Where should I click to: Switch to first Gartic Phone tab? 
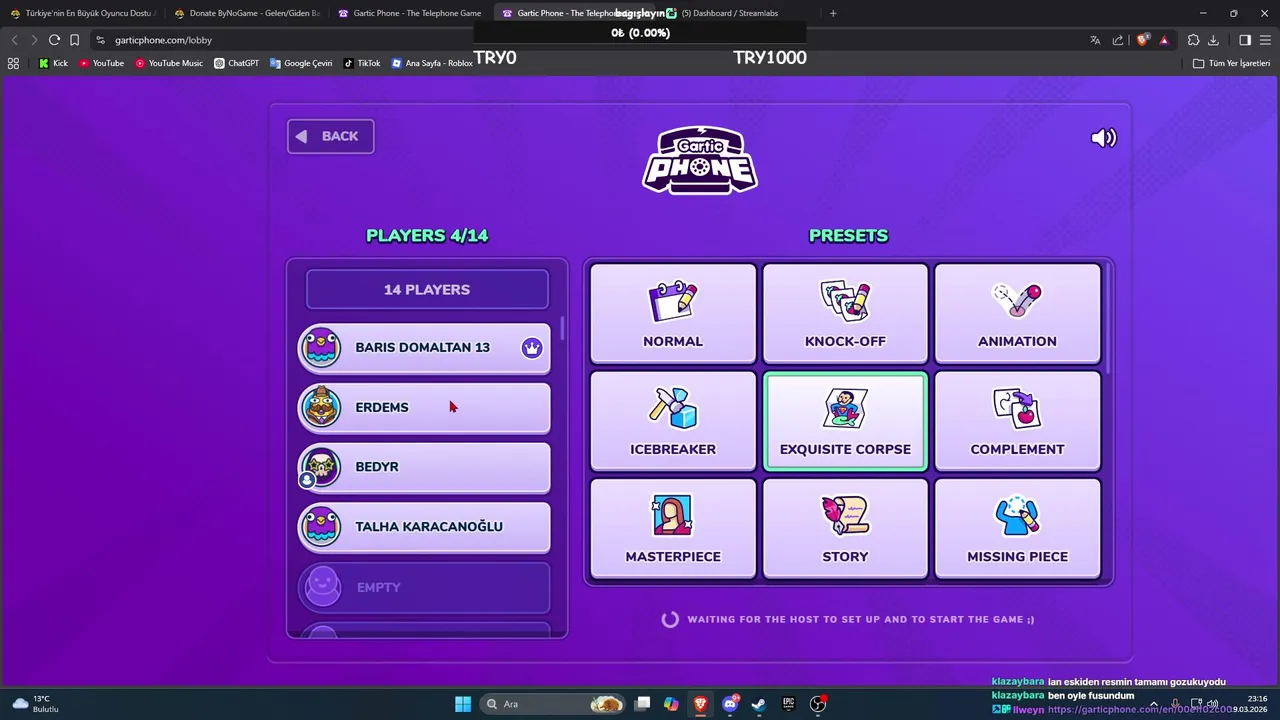(410, 13)
